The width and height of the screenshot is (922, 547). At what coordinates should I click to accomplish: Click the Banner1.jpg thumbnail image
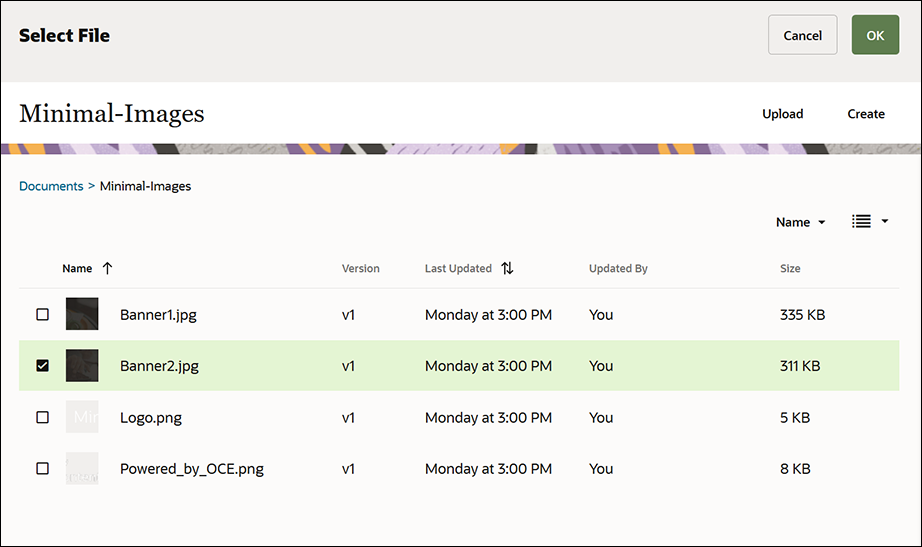point(82,314)
